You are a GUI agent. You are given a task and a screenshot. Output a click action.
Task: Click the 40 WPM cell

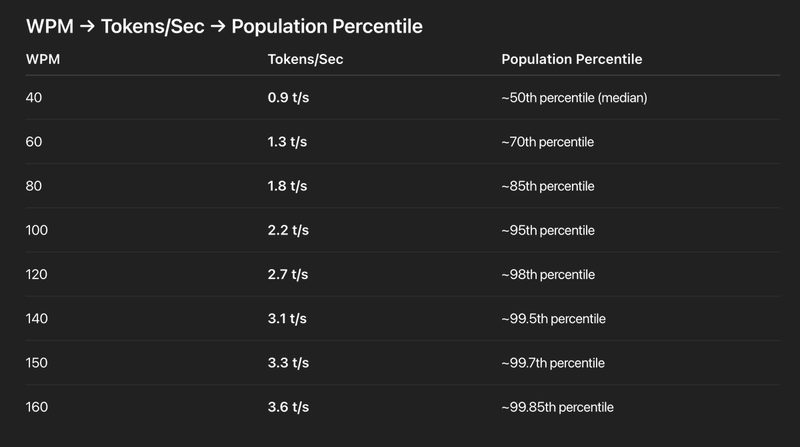tap(35, 98)
